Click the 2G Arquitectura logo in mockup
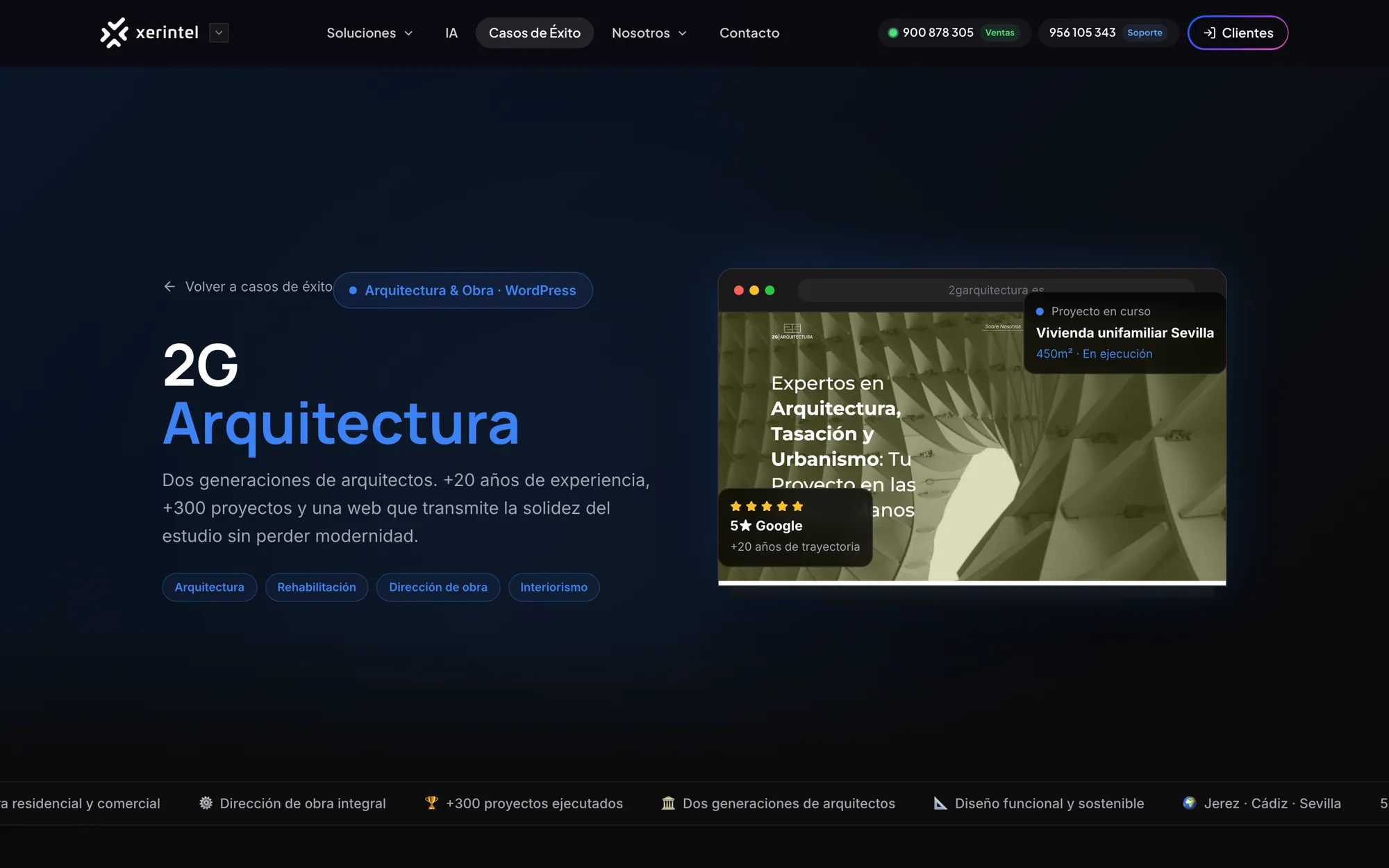 [792, 331]
